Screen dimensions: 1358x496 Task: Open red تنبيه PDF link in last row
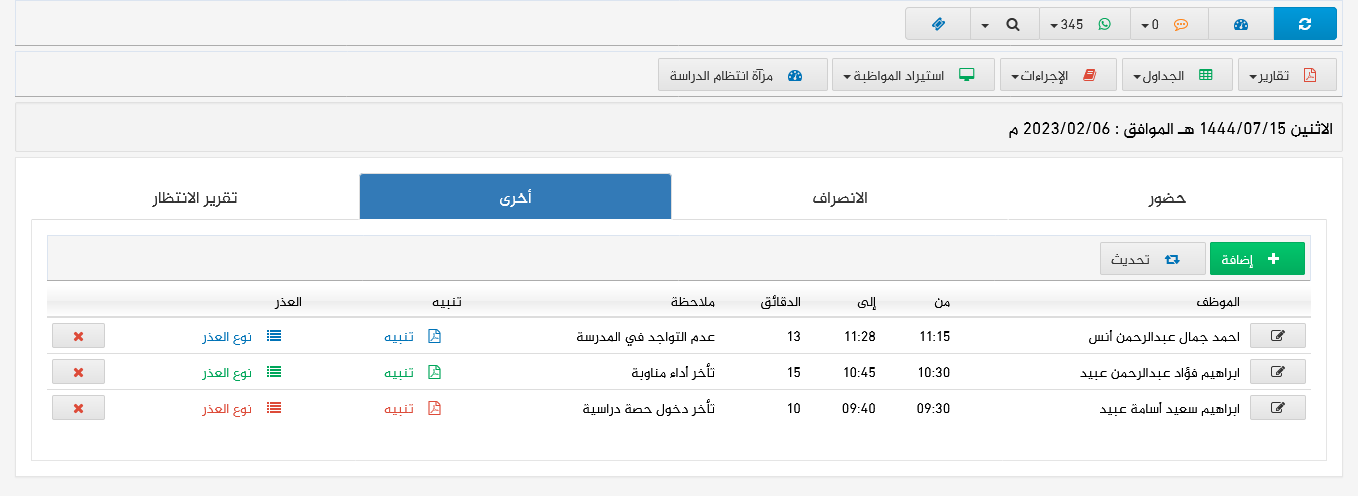[413, 408]
